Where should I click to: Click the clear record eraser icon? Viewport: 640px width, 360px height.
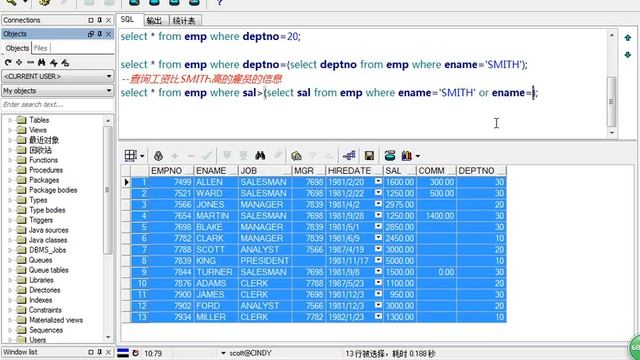coord(278,155)
